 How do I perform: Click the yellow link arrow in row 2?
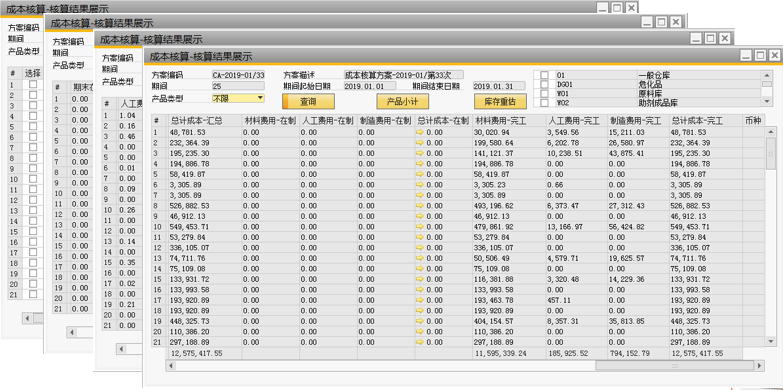(419, 143)
